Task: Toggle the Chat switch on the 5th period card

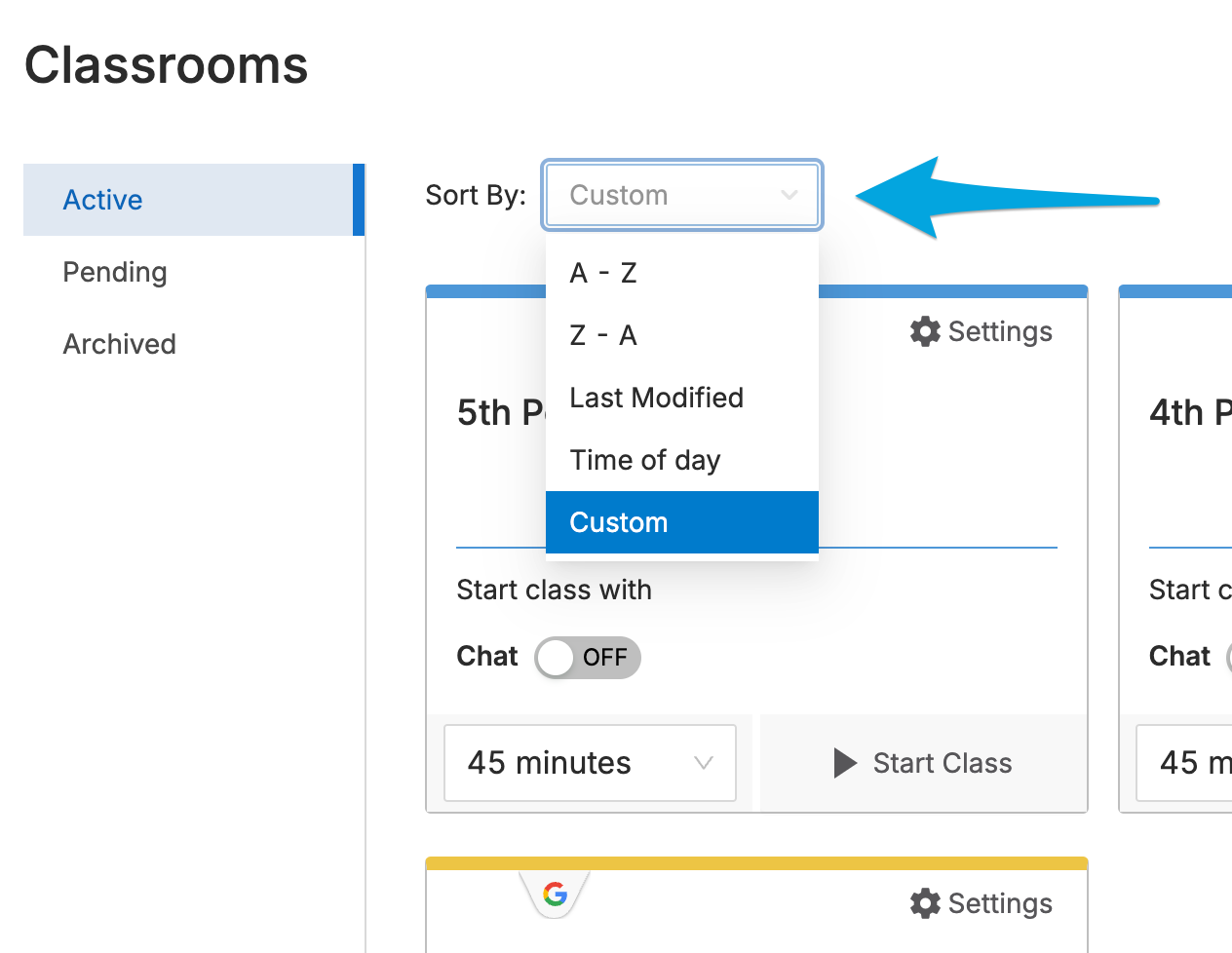Action: tap(588, 658)
